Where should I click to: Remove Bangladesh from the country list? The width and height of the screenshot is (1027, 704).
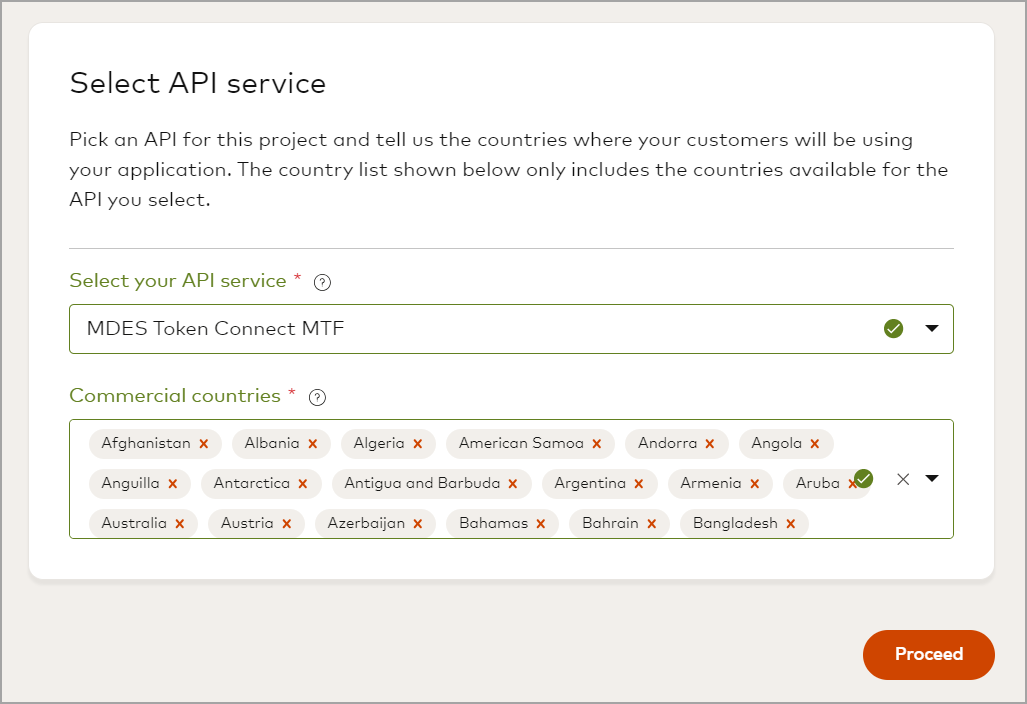[x=791, y=524]
